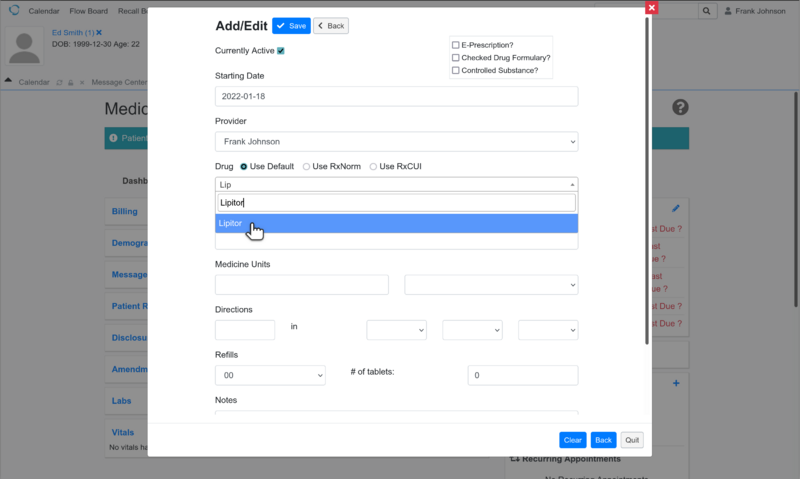Click the application logo icon at top-left
The width and height of the screenshot is (800, 479).
[13, 10]
